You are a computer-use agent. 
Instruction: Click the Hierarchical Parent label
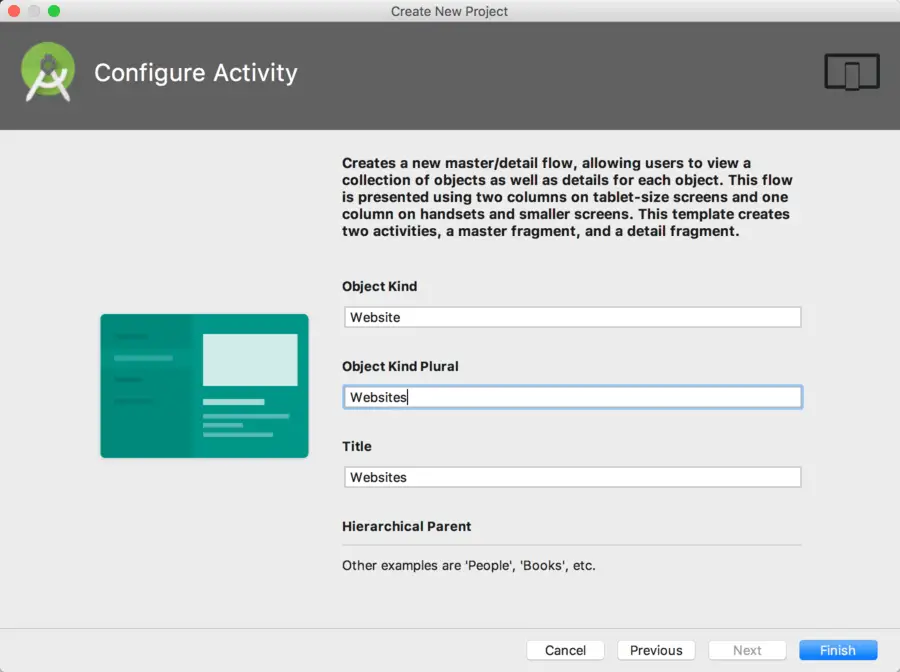pyautogui.click(x=406, y=526)
